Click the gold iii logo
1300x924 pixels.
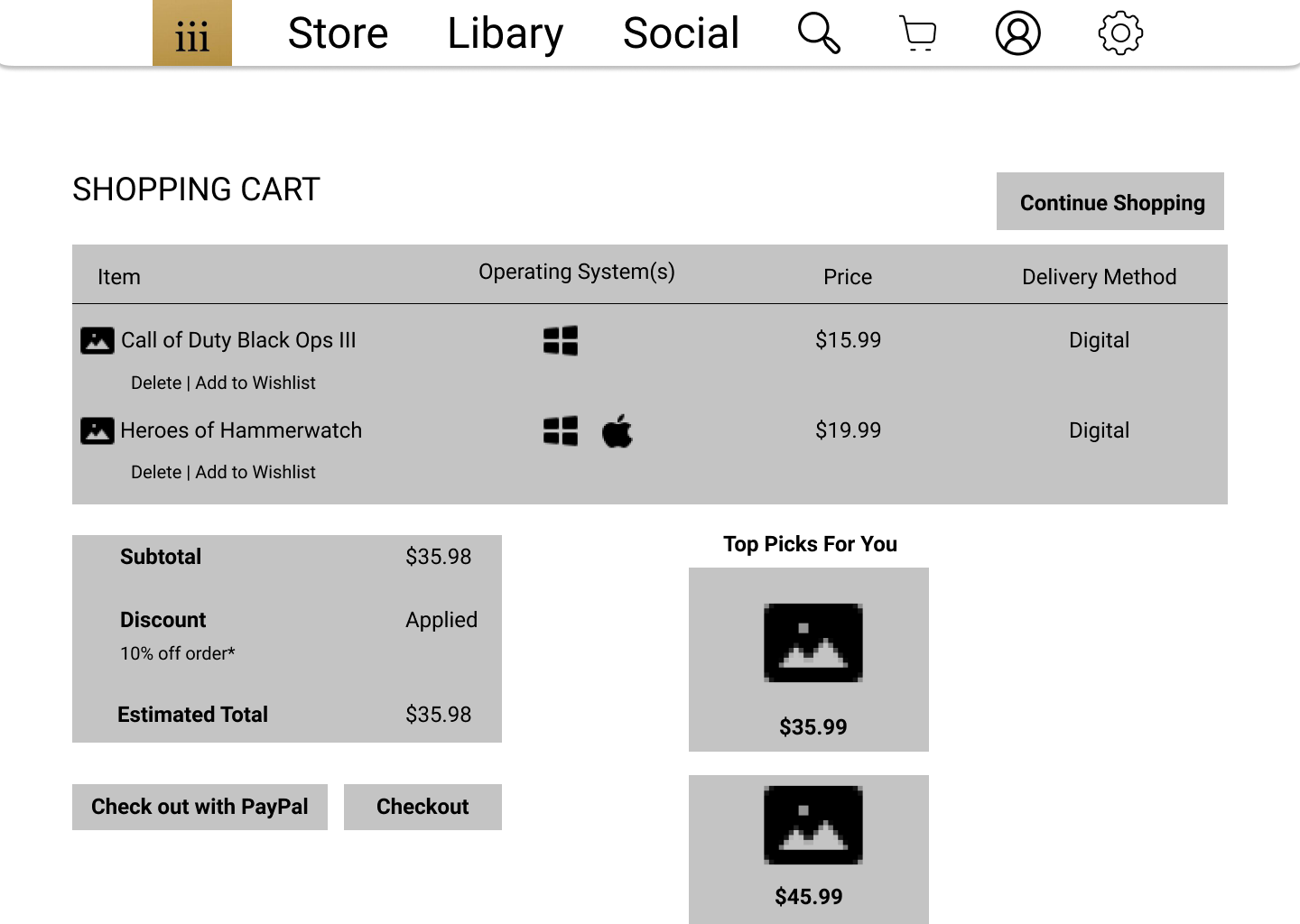pos(192,32)
